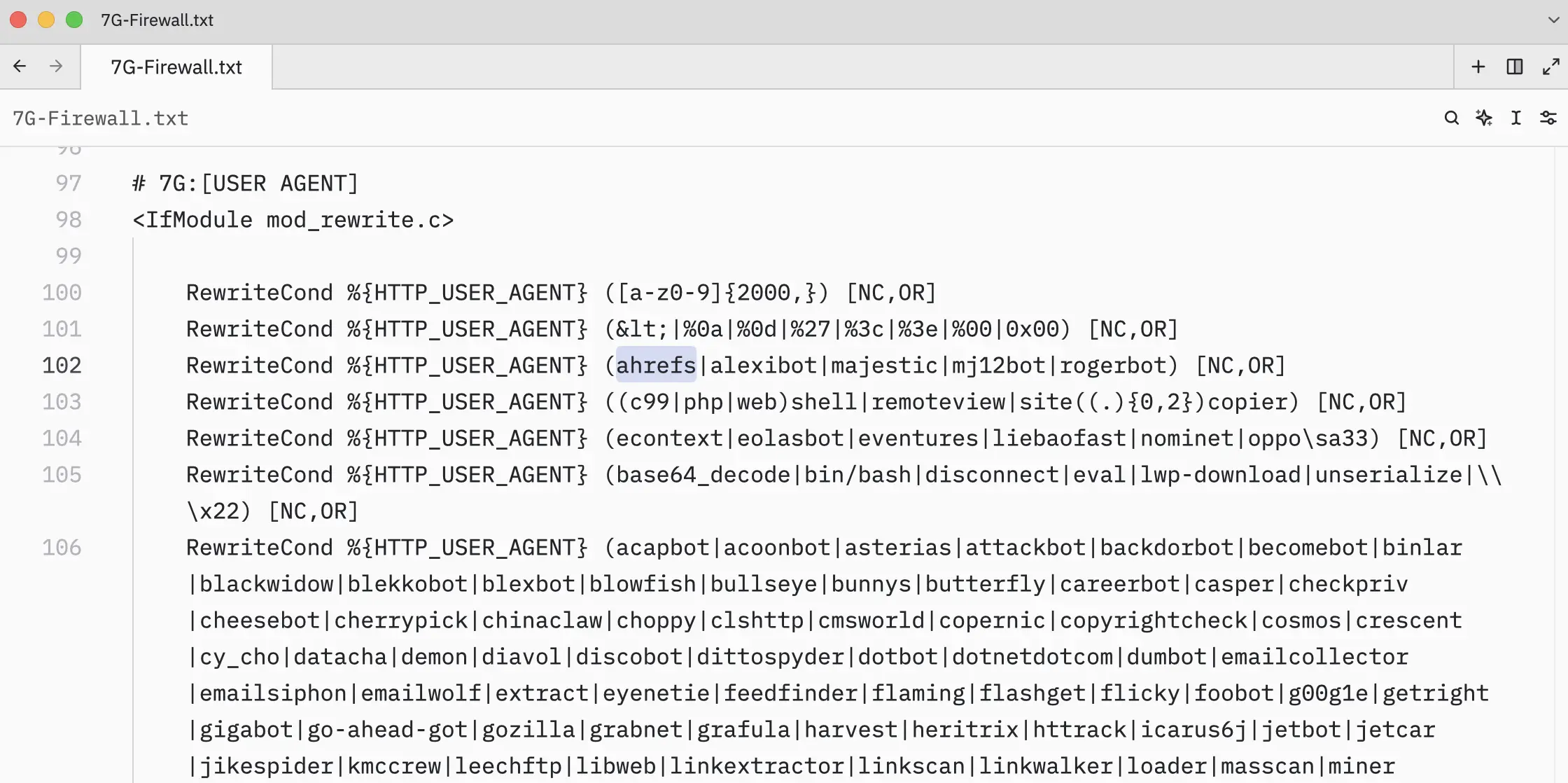Image resolution: width=1568 pixels, height=783 pixels.
Task: Click the green maximize window button
Action: click(x=74, y=20)
